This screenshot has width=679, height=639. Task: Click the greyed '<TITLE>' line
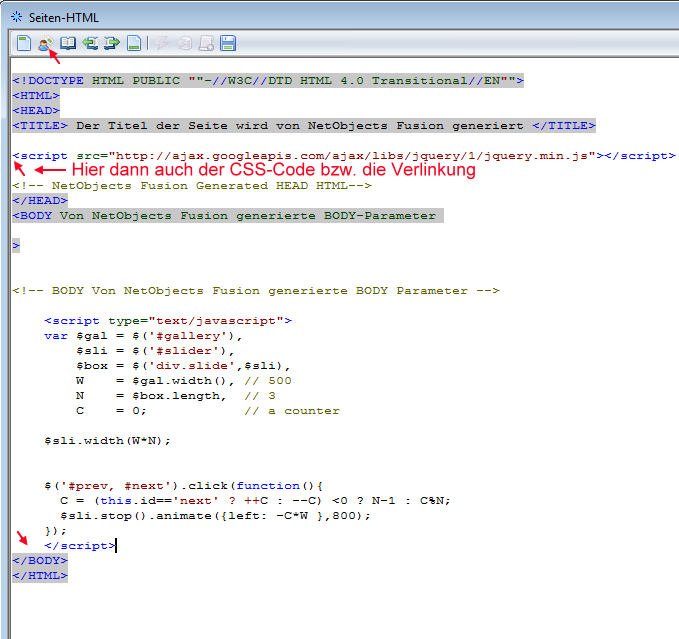[x=304, y=126]
